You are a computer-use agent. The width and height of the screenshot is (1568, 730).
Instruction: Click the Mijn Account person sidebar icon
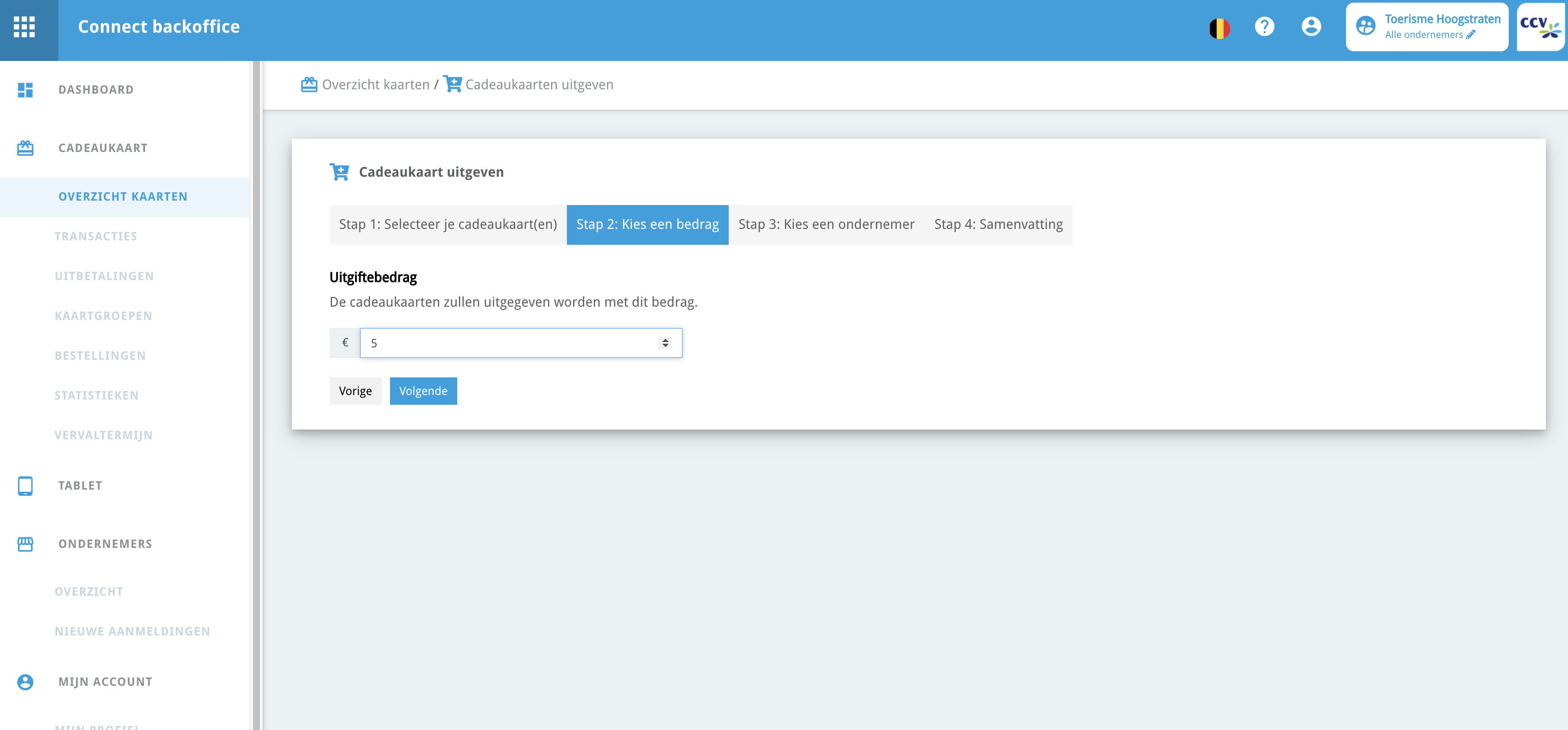[x=25, y=682]
